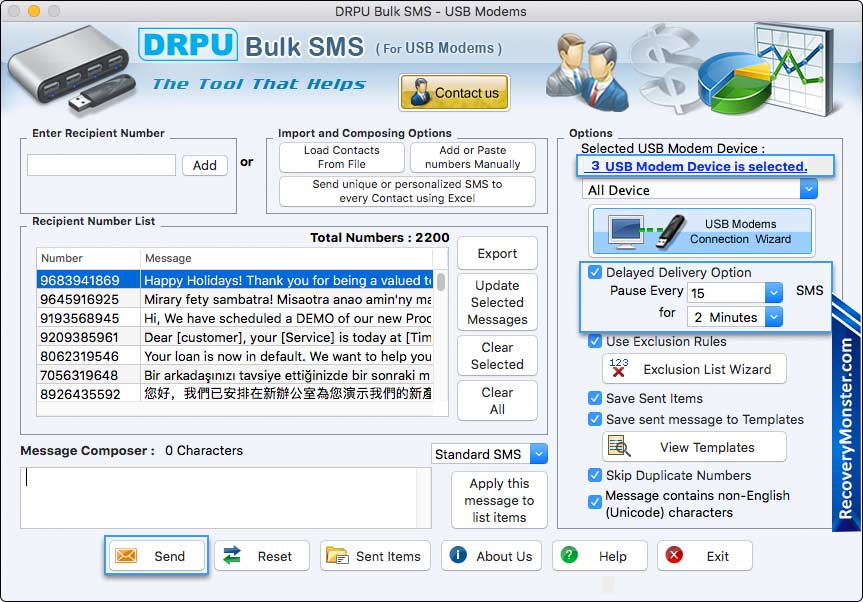Screen dimensions: 863x602
Task: Uncheck Delayed Delivery Option
Action: point(594,272)
